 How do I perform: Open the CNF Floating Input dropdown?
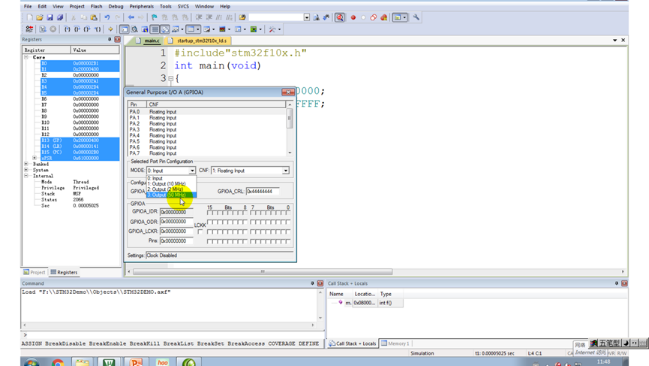(x=286, y=171)
